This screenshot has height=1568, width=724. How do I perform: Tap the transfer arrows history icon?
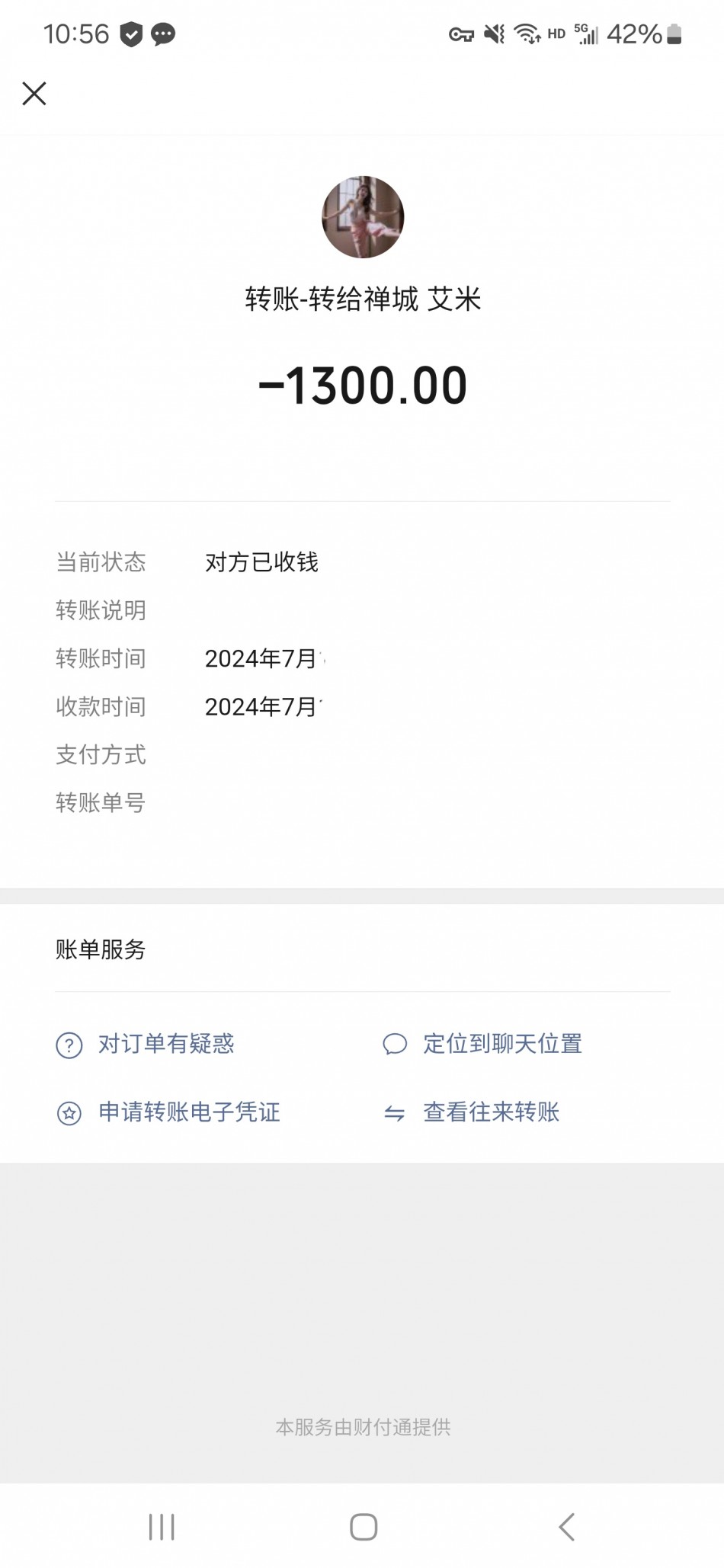(394, 1113)
